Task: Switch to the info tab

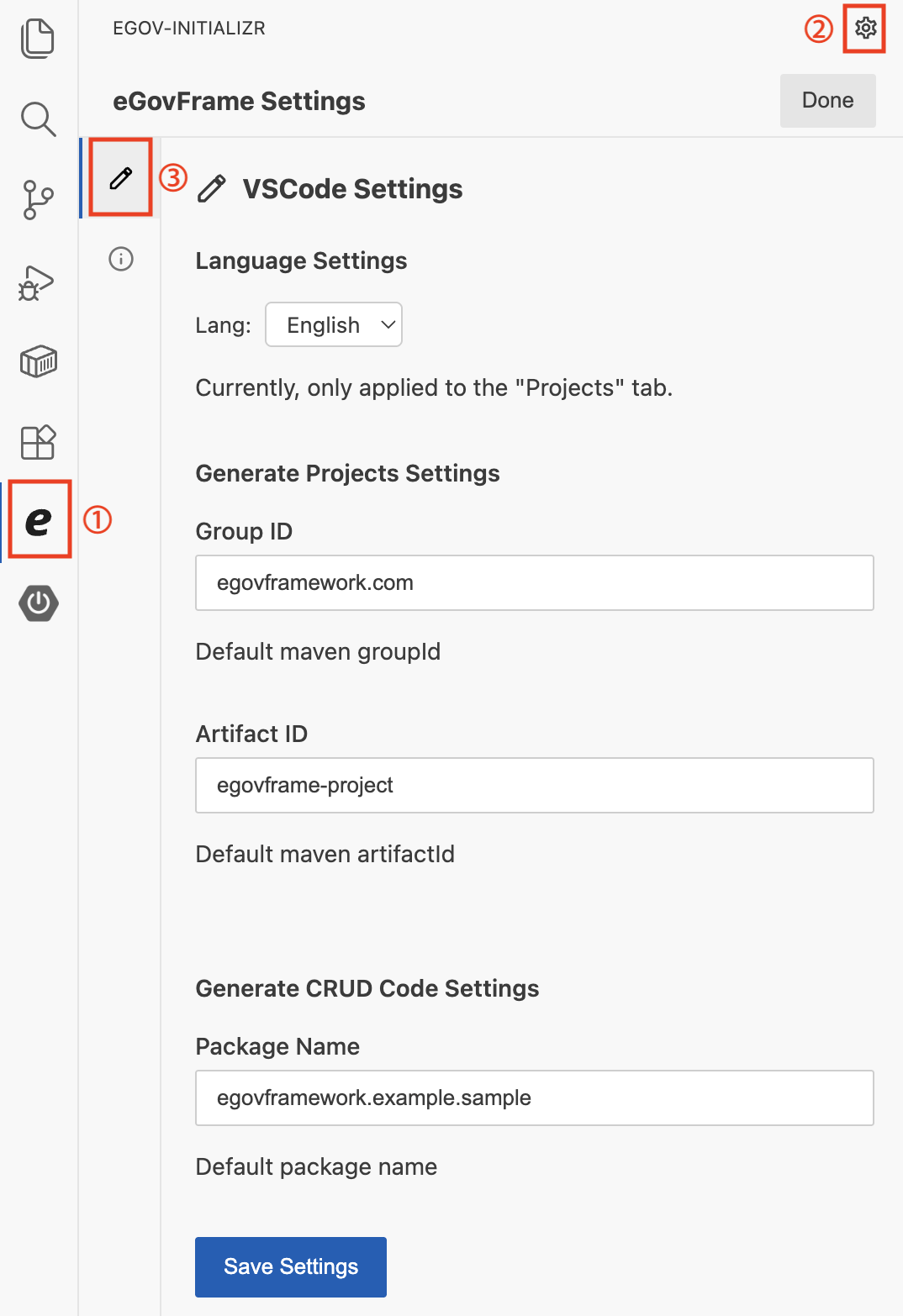Action: [121, 259]
